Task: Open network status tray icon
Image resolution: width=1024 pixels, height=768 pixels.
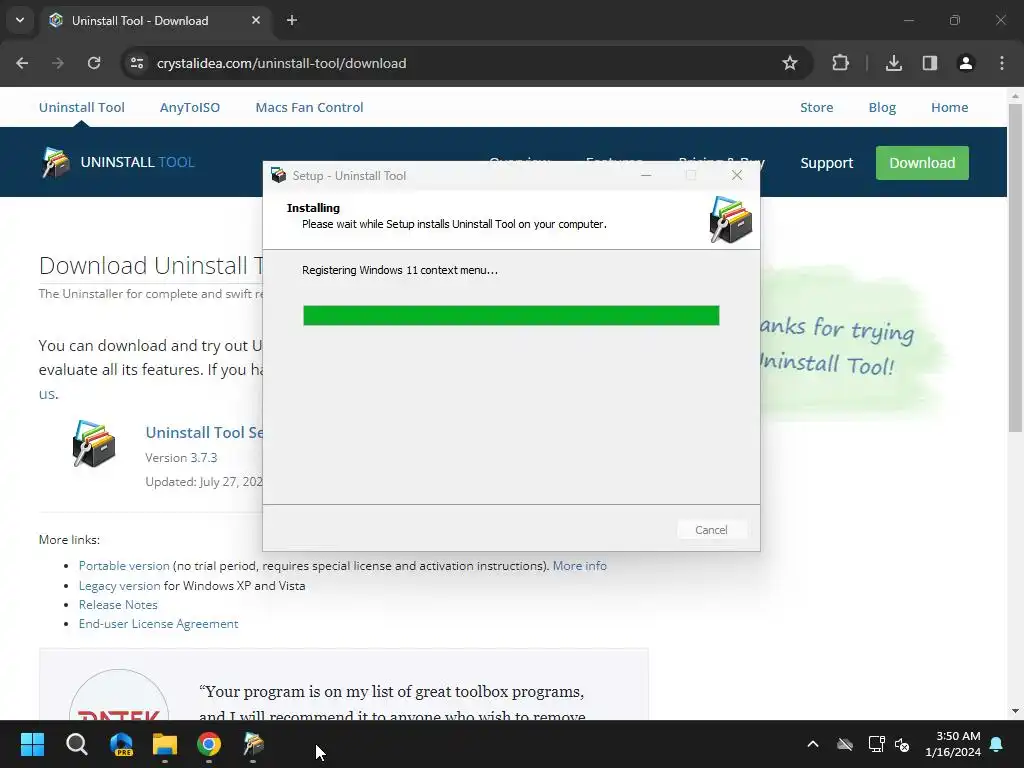Action: [x=876, y=744]
